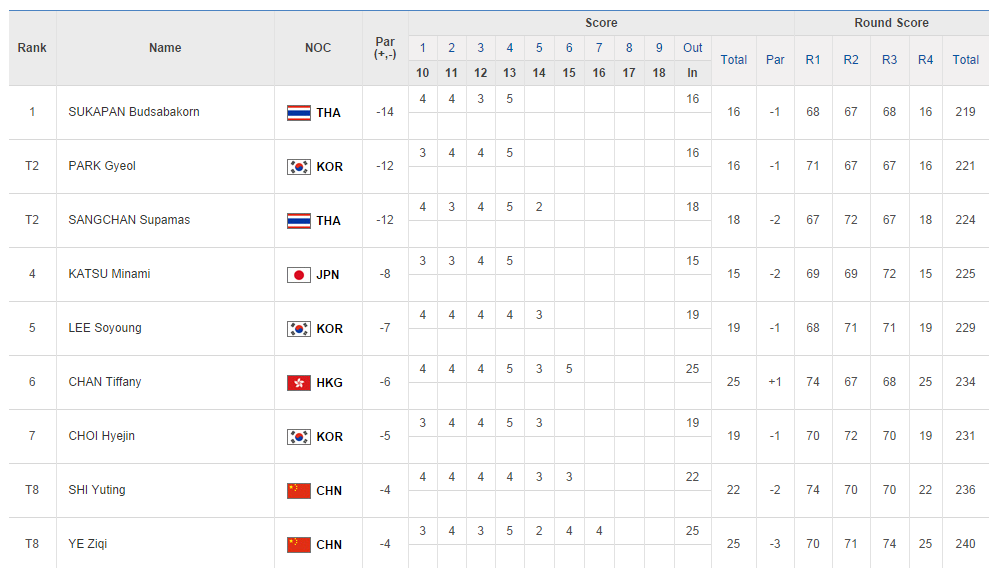The width and height of the screenshot is (1006, 568).
Task: Open CHAN Tiffany's player entry
Action: pyautogui.click(x=105, y=382)
